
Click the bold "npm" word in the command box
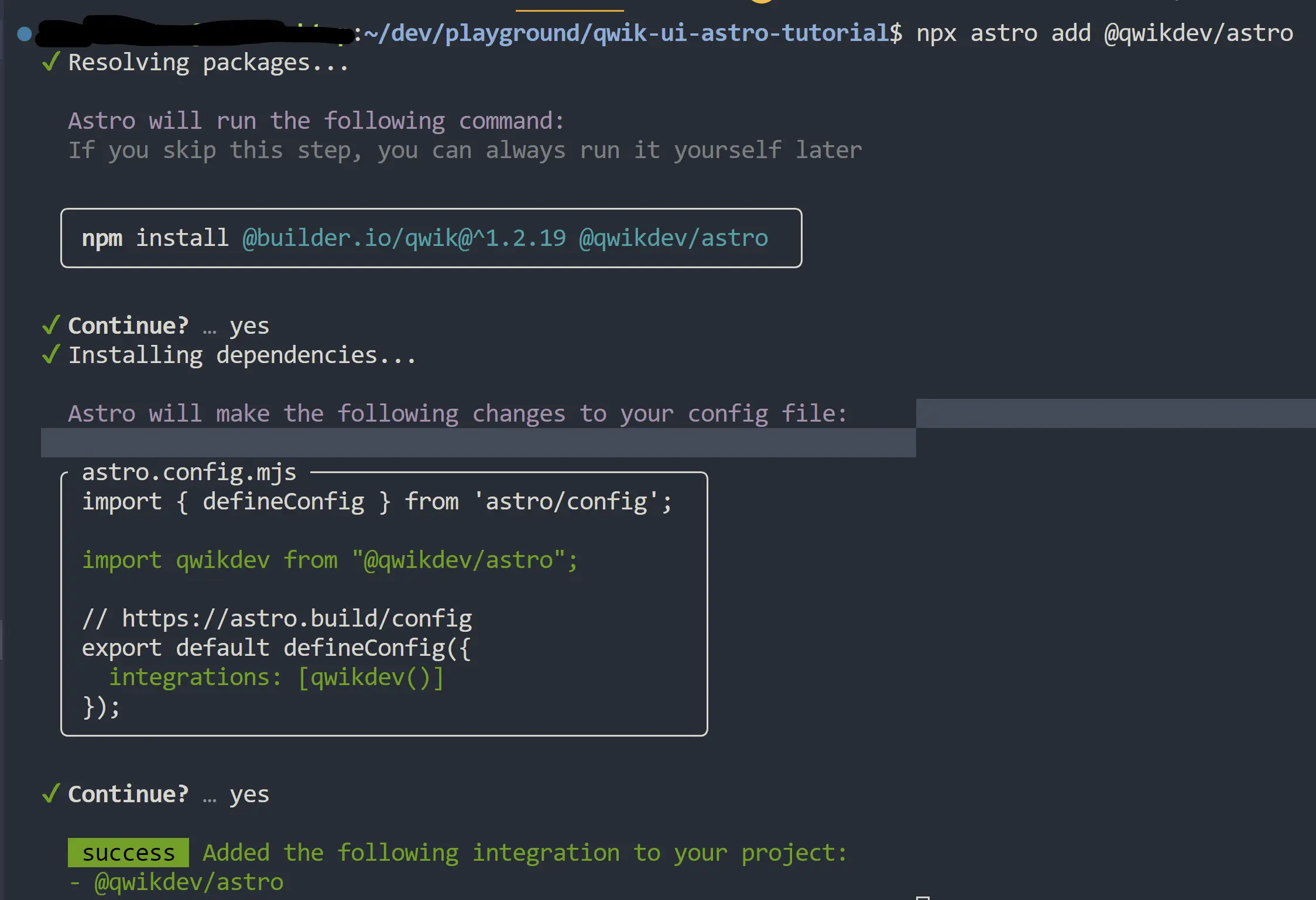pos(102,238)
